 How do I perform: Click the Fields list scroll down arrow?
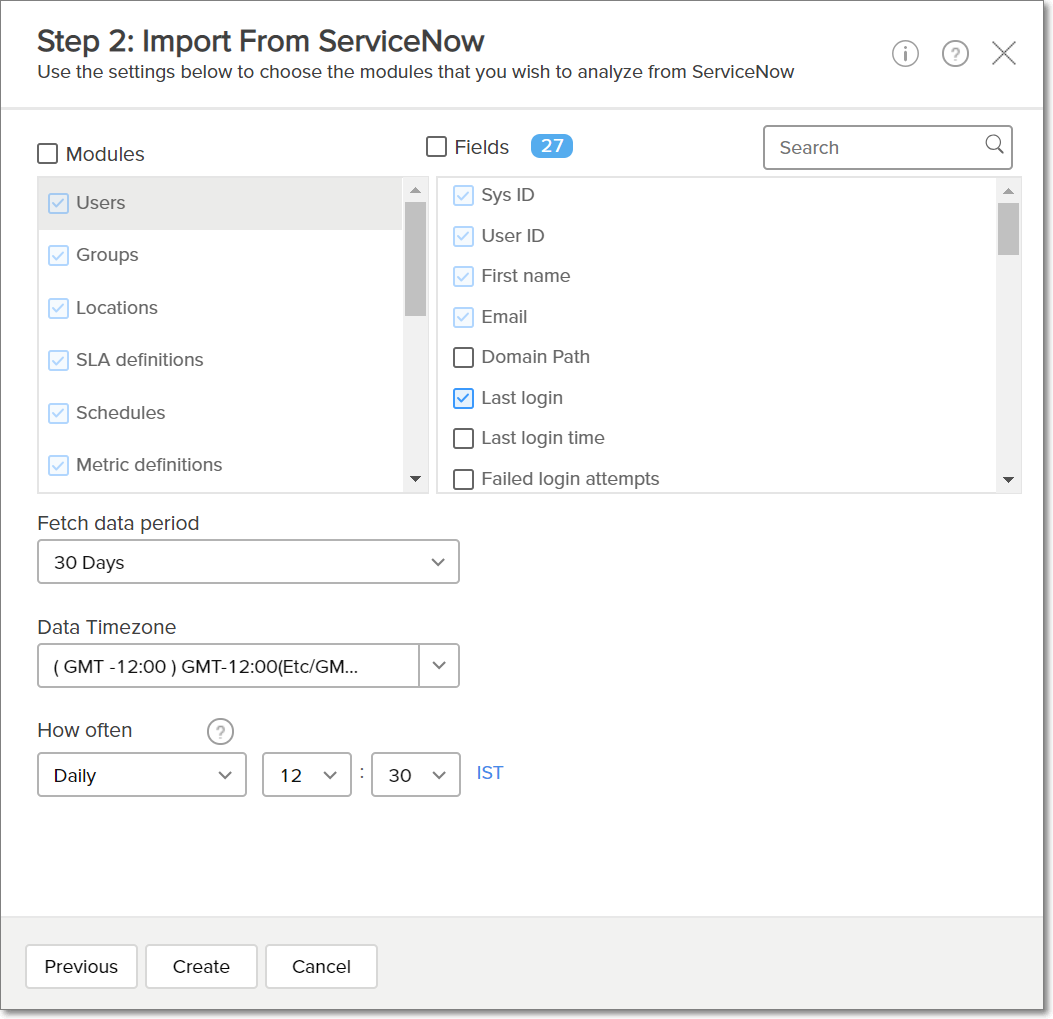pos(1009,480)
